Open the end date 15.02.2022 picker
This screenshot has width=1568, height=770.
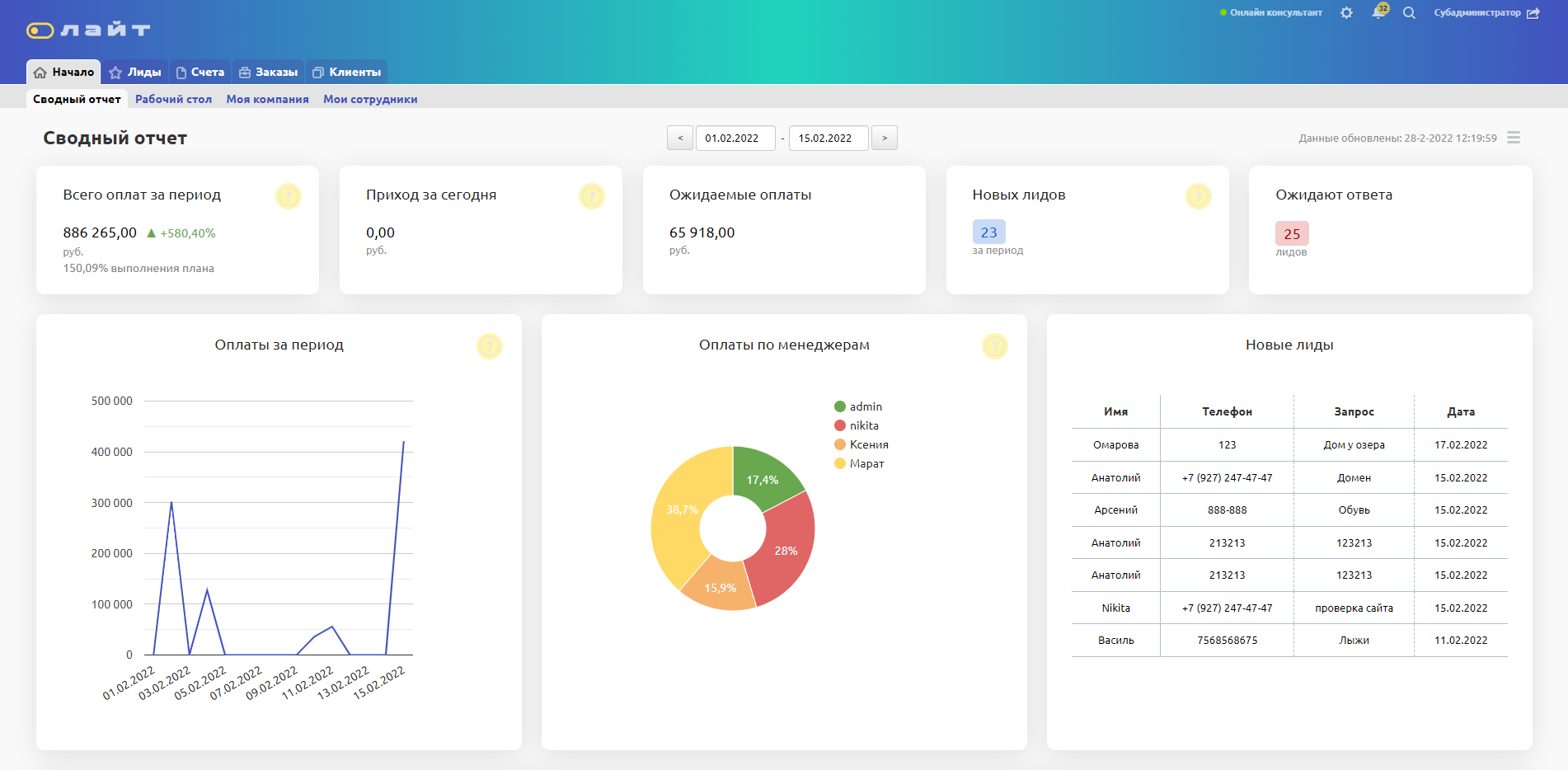pos(828,138)
